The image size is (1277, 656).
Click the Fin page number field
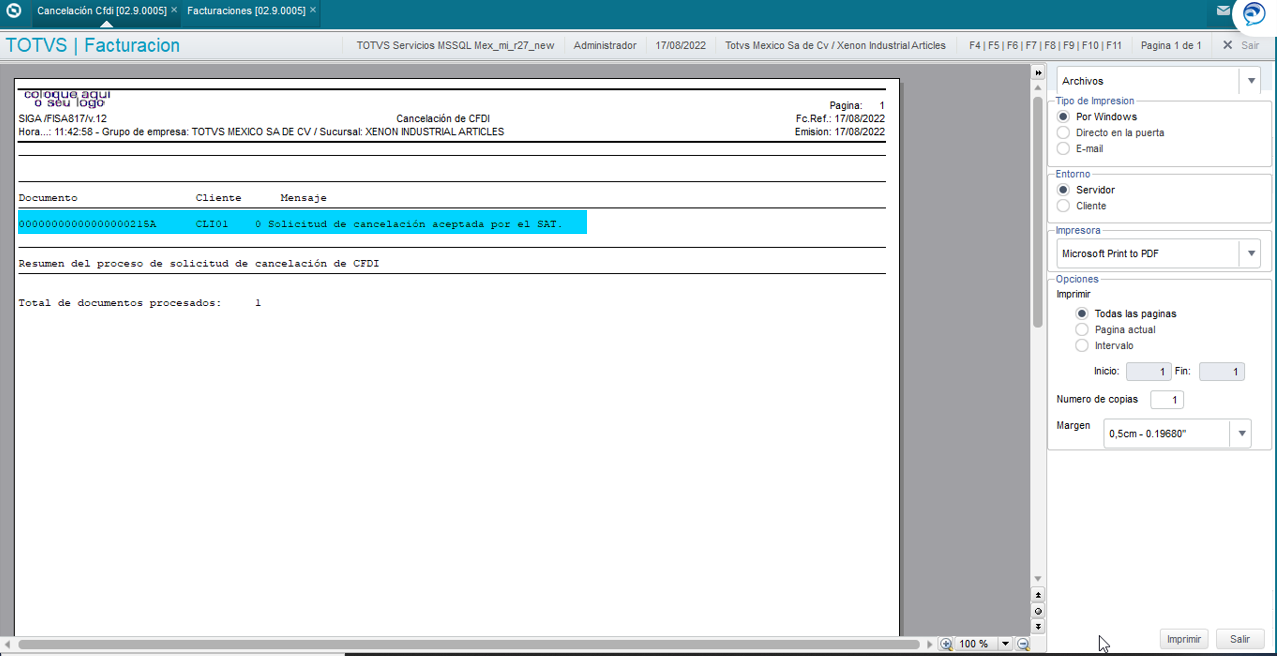[x=1222, y=371]
